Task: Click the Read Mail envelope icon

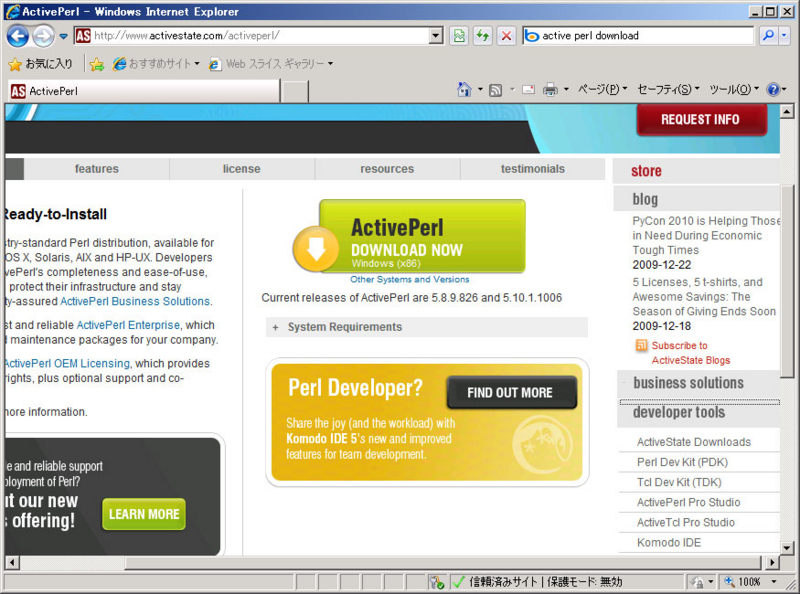Action: [529, 90]
